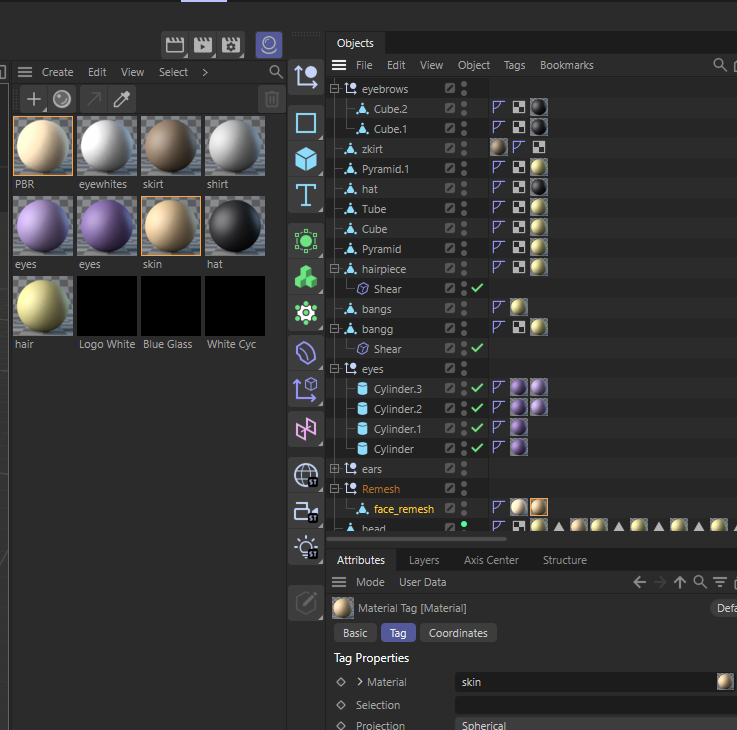Add a Cube primitive from palette
The image size is (737, 730).
tap(306, 159)
